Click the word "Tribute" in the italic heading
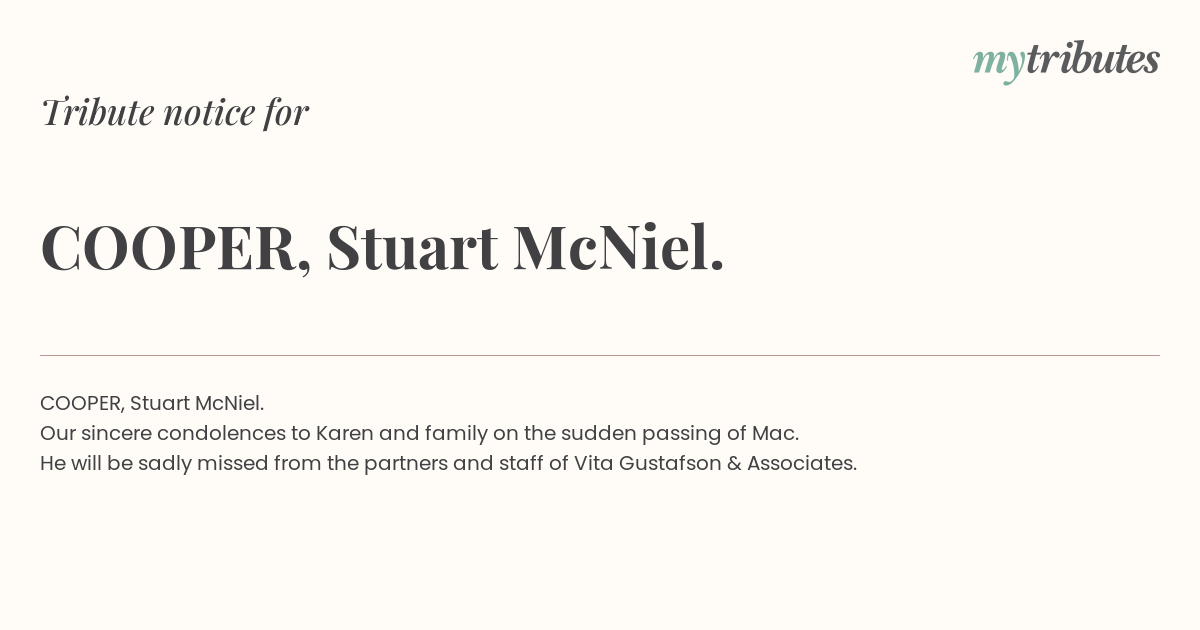The image size is (1200, 630). click(97, 112)
